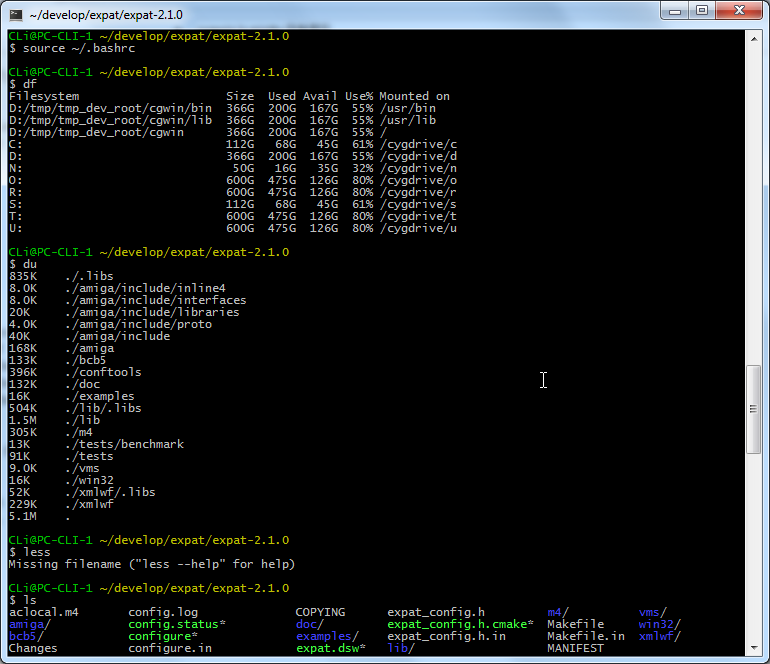This screenshot has height=664, width=770.
Task: Click the scrollbar down arrow
Action: tap(754, 648)
